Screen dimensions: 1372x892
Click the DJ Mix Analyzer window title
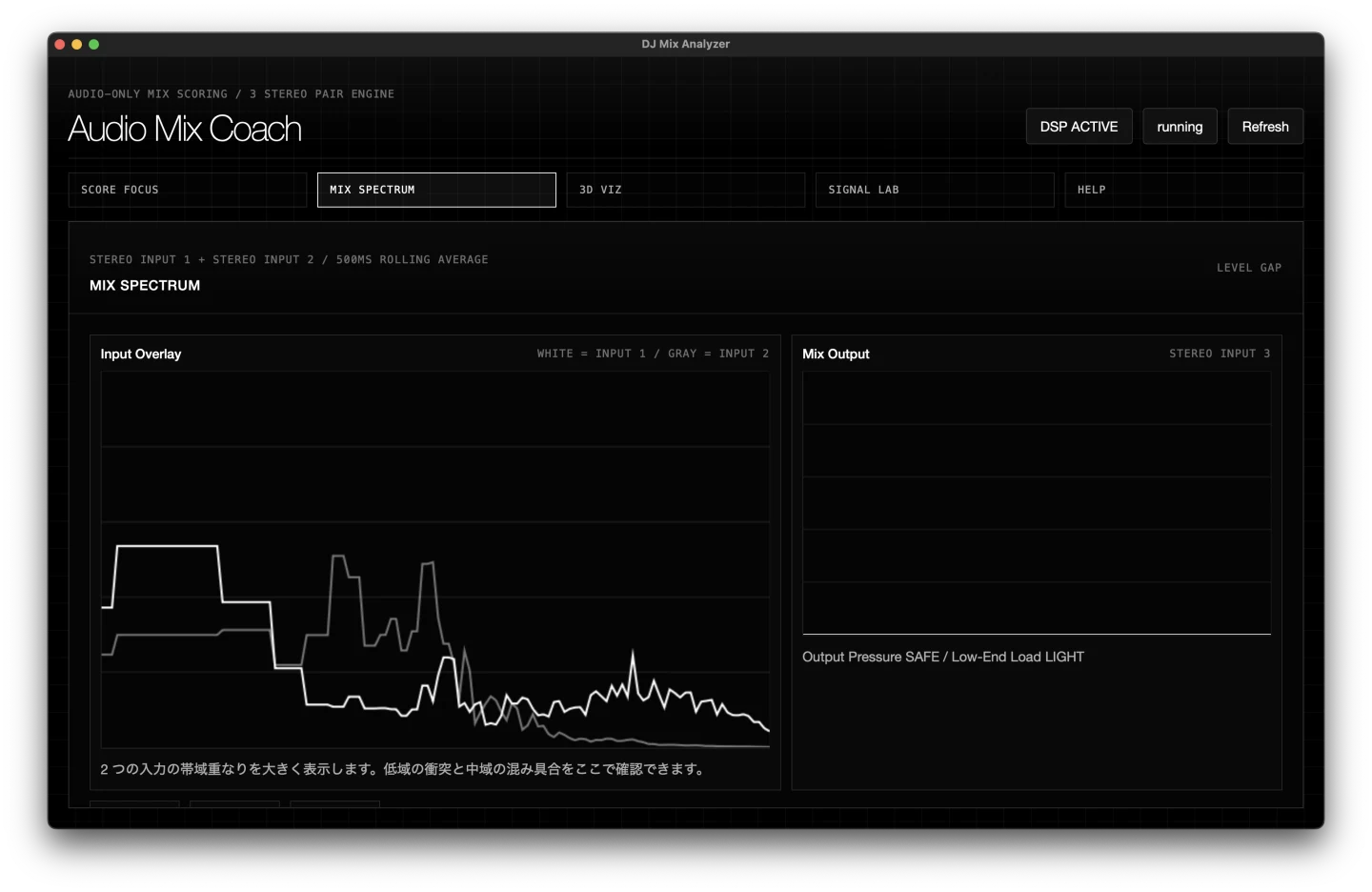[x=685, y=44]
